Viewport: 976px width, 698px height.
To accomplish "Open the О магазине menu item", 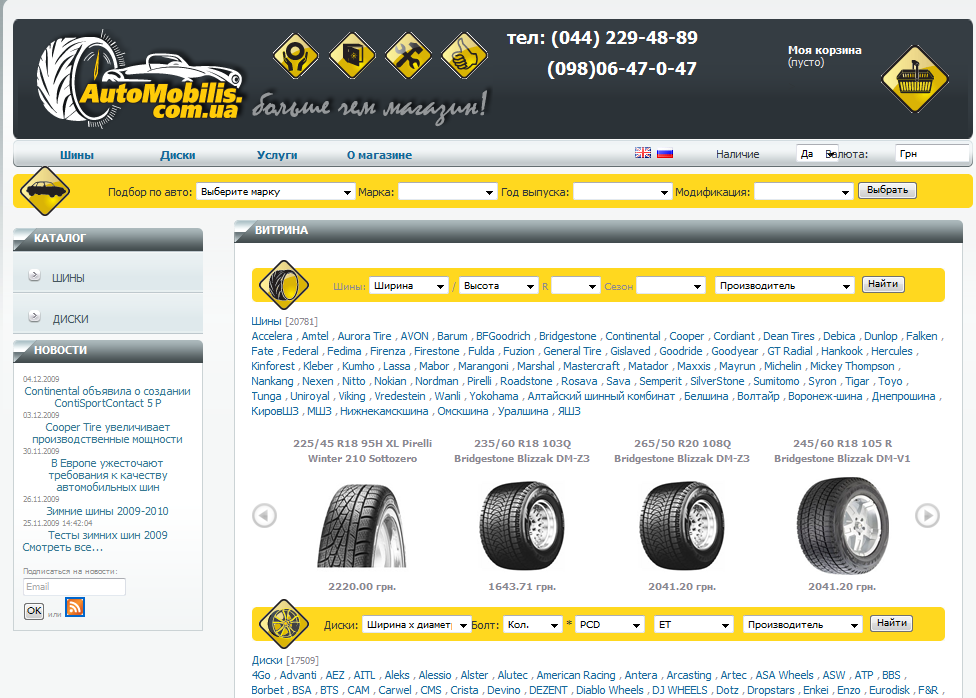I will 379,155.
